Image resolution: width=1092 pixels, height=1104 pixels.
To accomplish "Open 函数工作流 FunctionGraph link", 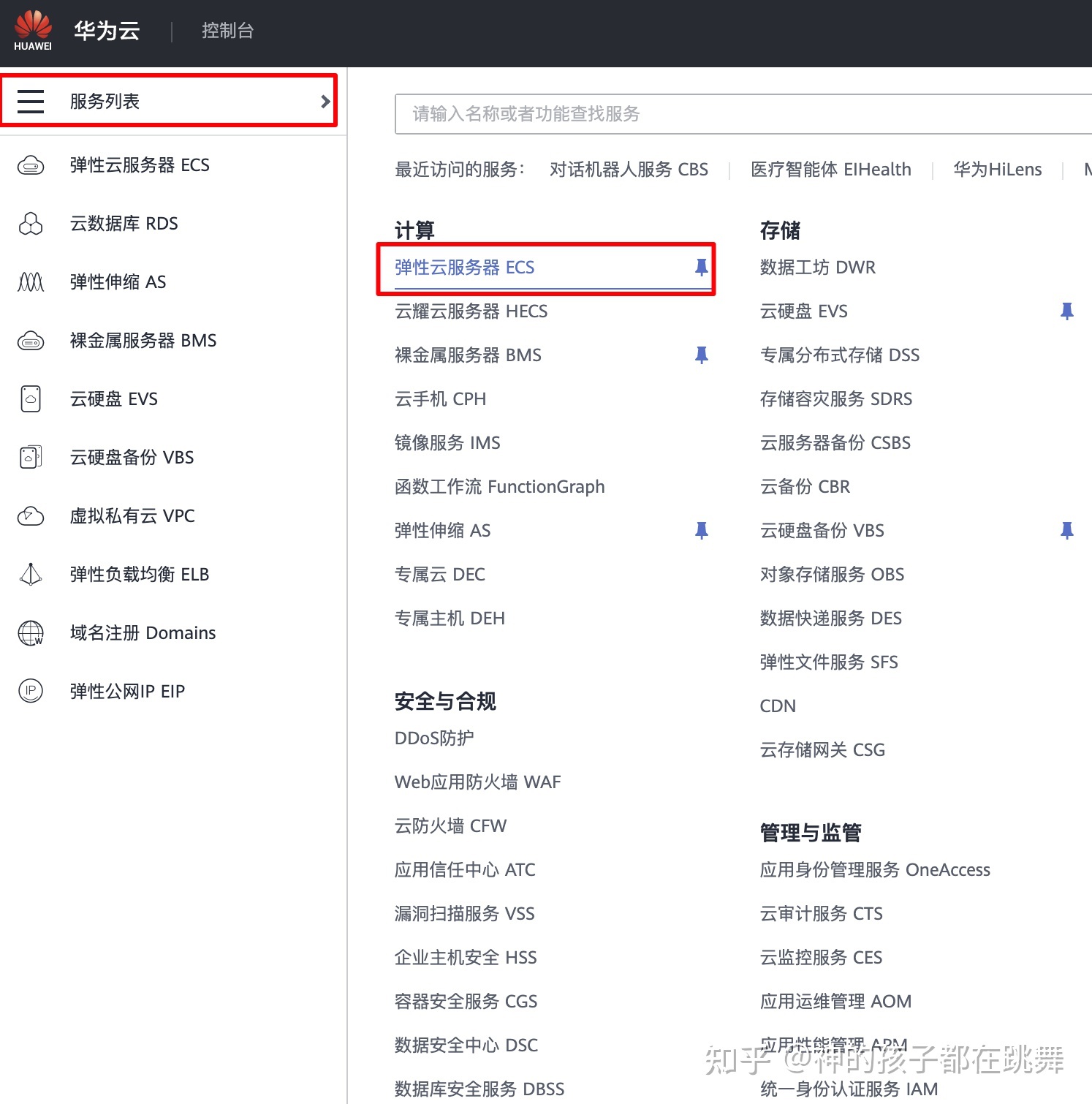I will pos(500,487).
